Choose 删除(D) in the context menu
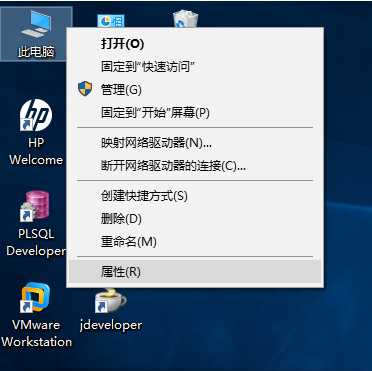372x371 pixels. [x=195, y=219]
